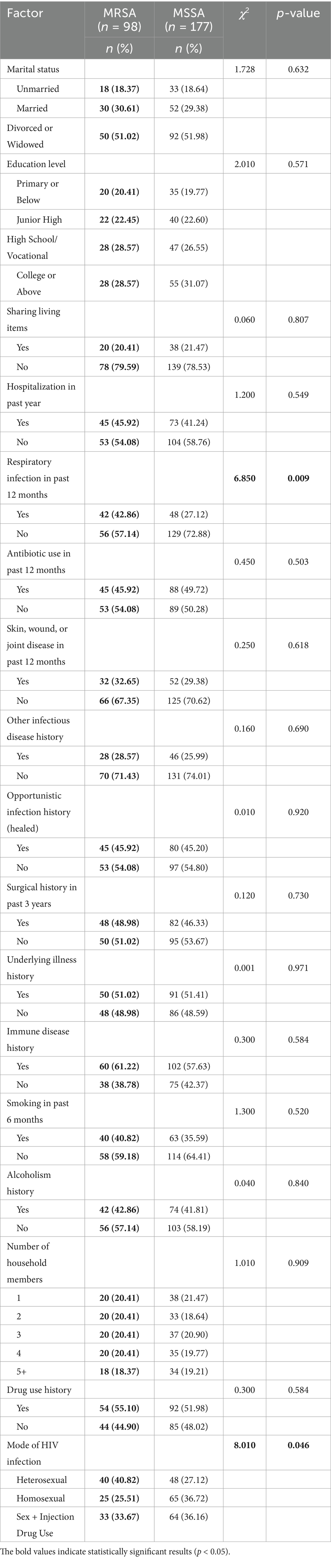Image resolution: width=331 pixels, height=1568 pixels.
Task: Select the Marital status row label
Action: (x=33, y=69)
